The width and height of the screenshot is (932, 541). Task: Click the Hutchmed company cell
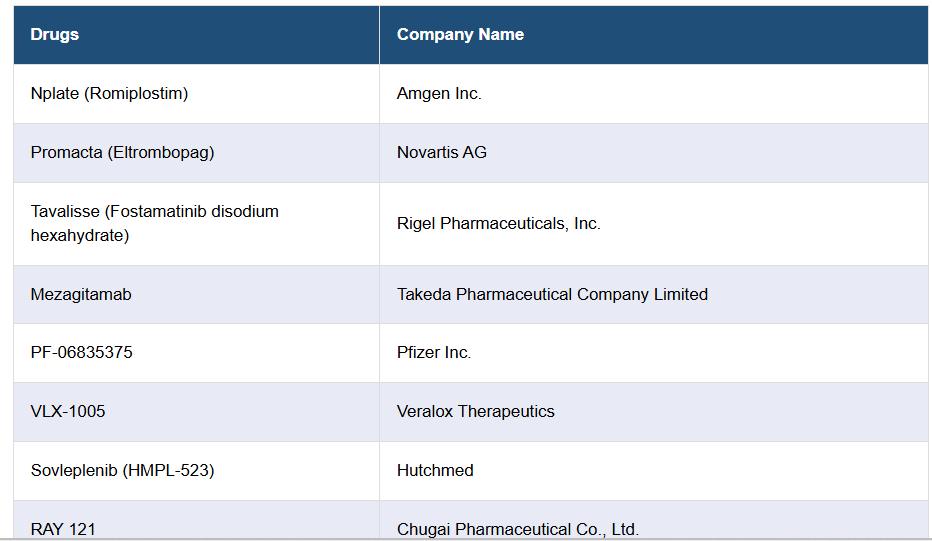click(435, 470)
